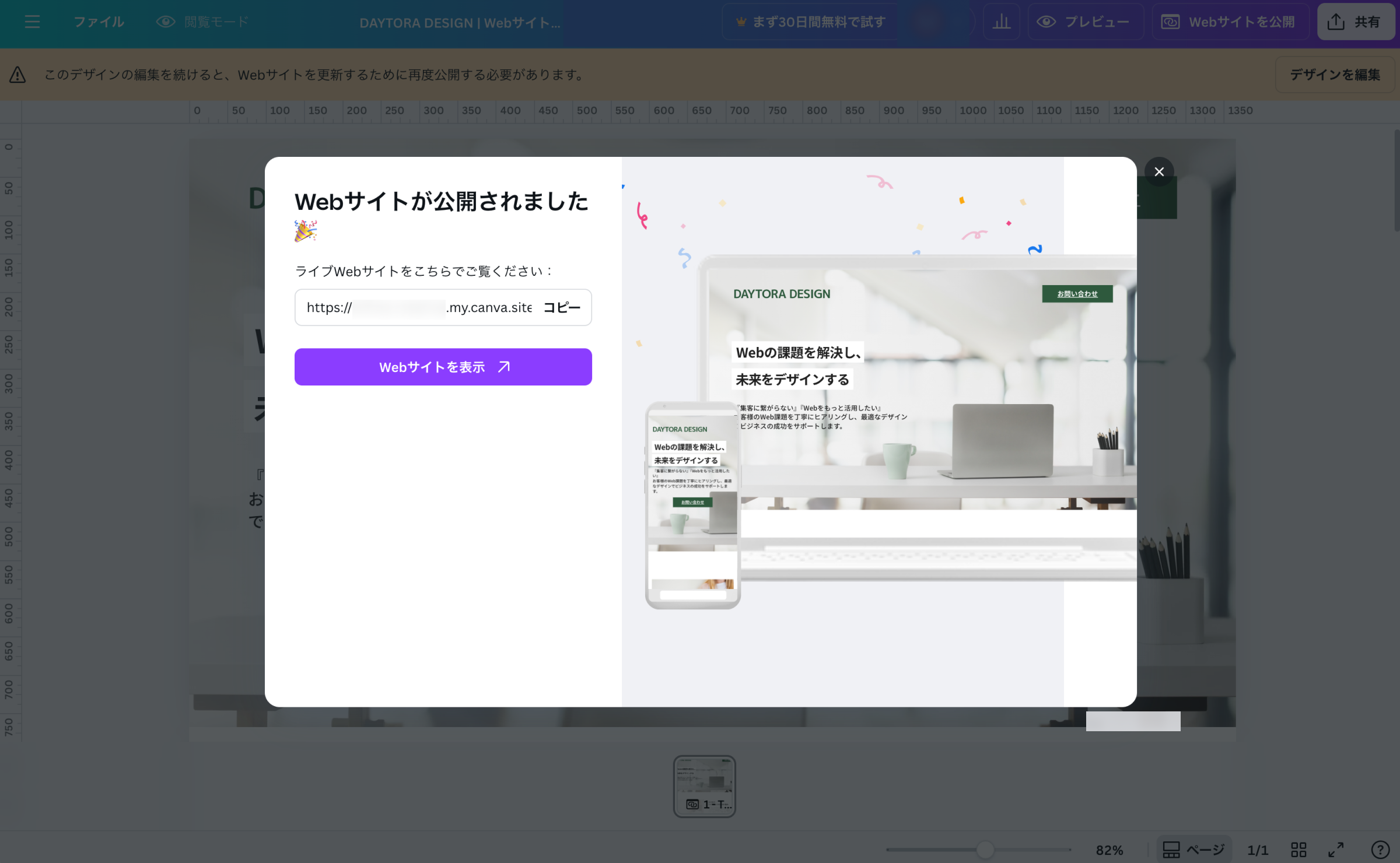Click the 1/1 page counter

tap(1258, 850)
